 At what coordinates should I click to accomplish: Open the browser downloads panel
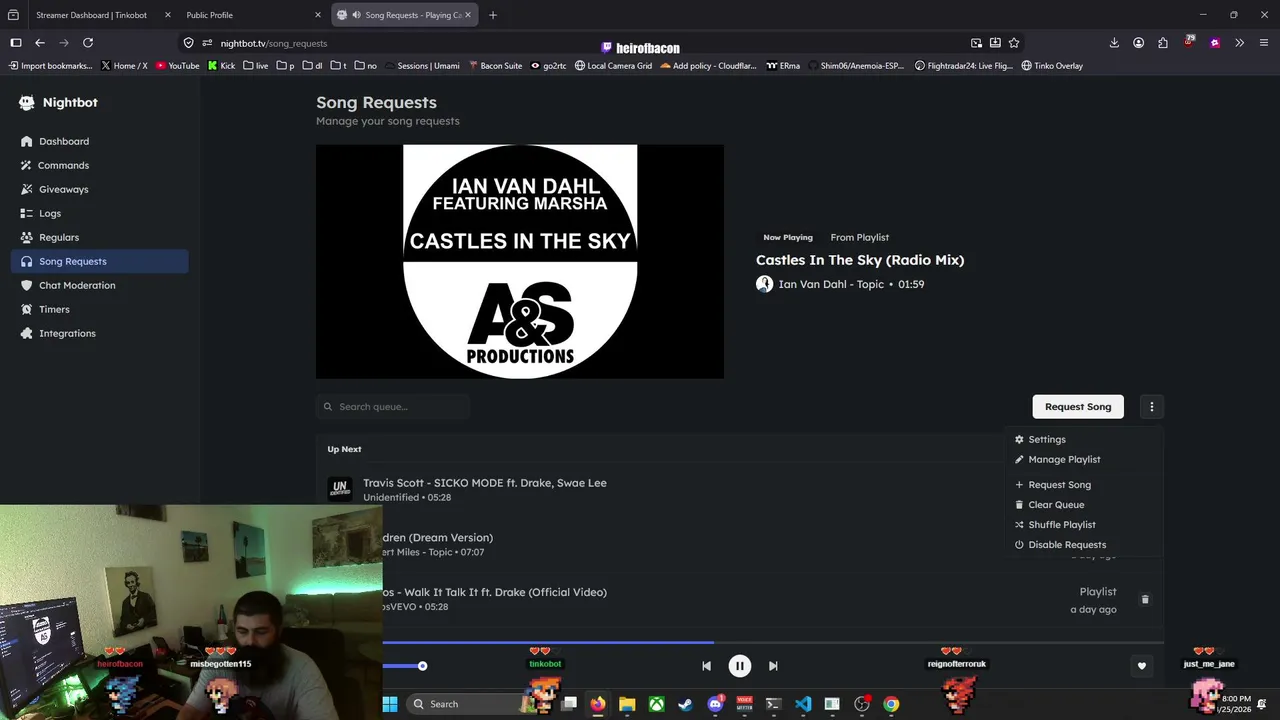pos(1114,43)
